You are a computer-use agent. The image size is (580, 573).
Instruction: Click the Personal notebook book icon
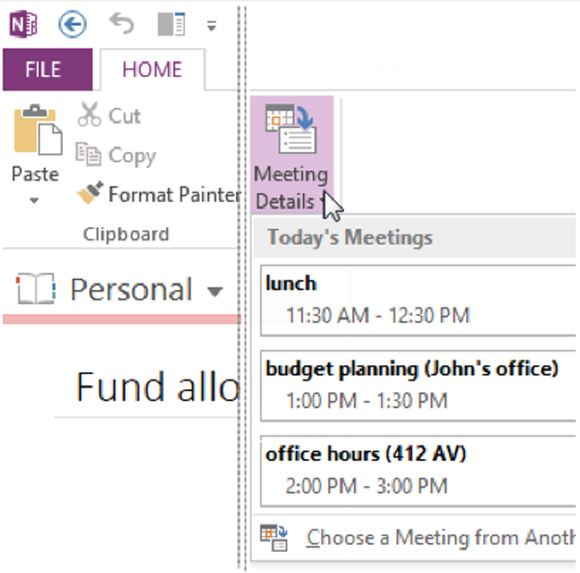(x=36, y=289)
